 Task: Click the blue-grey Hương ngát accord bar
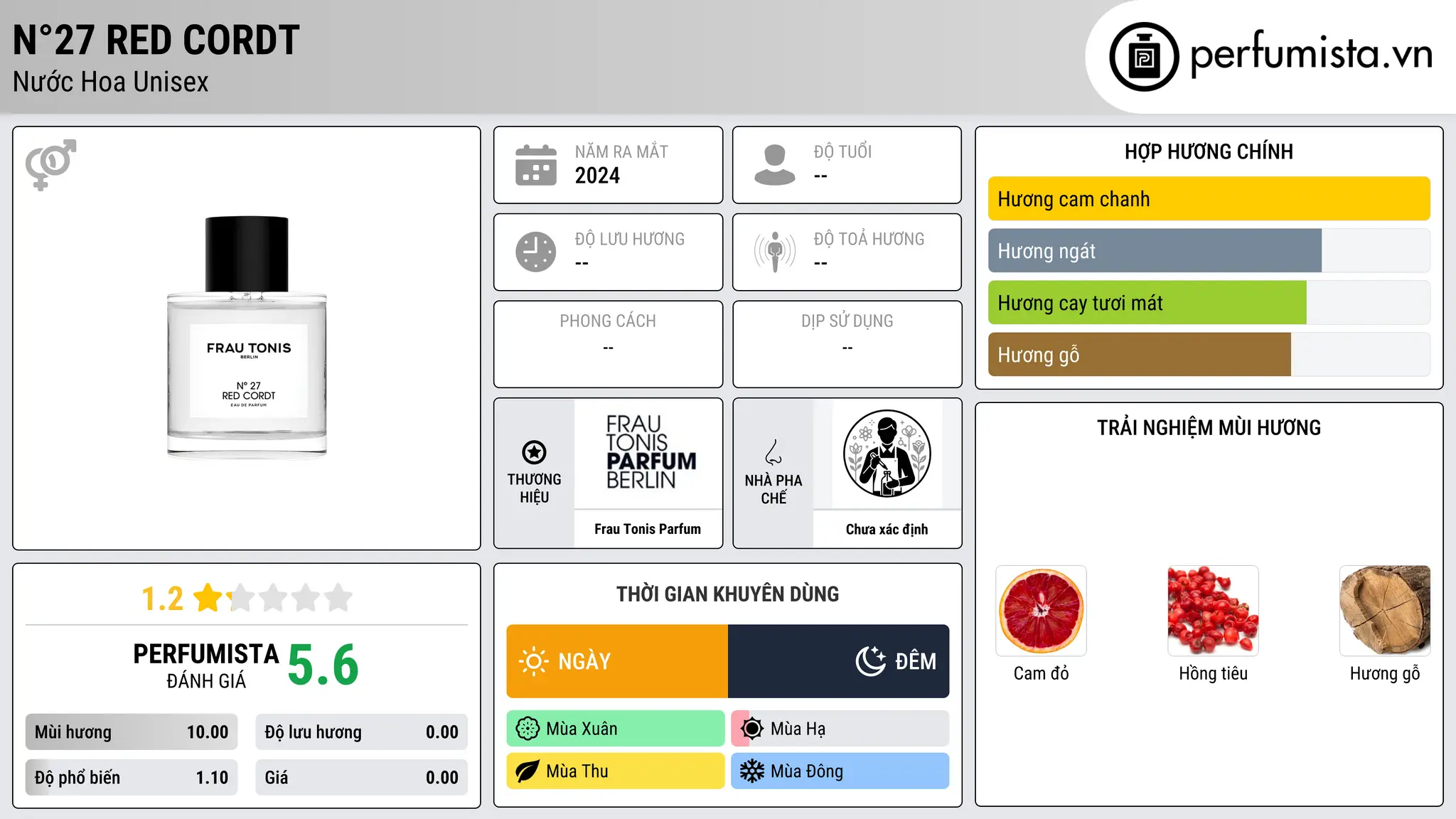[x=1155, y=251]
